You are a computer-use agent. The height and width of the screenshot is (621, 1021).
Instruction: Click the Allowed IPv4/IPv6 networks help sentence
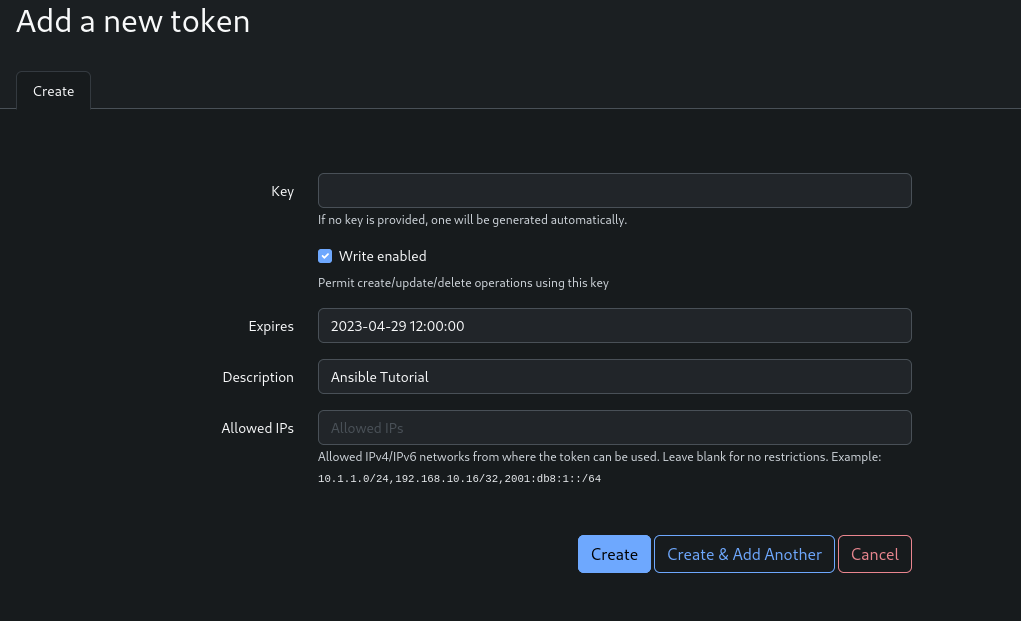[x=598, y=457]
